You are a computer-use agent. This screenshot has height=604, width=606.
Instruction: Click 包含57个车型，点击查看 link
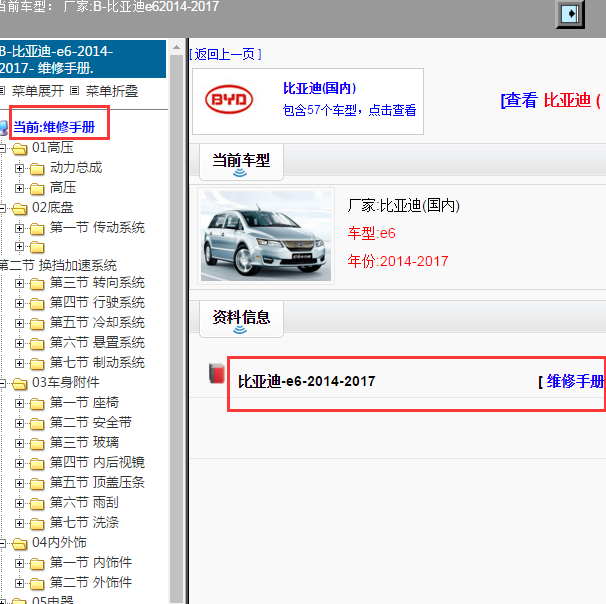coord(349,110)
